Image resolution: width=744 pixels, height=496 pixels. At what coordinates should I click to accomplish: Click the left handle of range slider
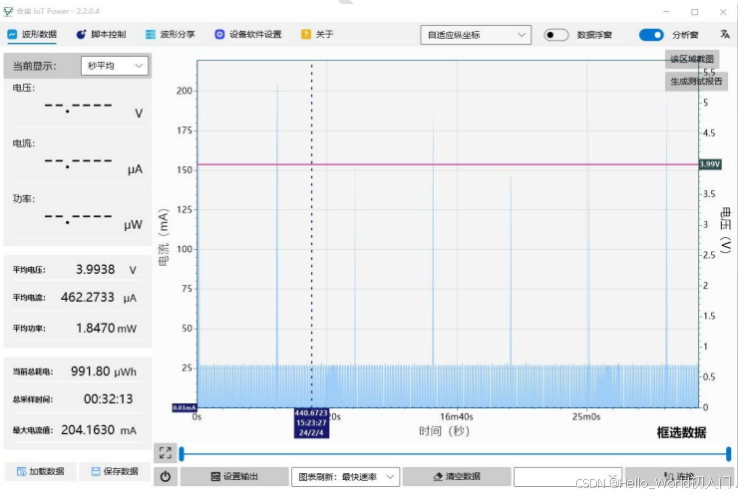point(181,454)
